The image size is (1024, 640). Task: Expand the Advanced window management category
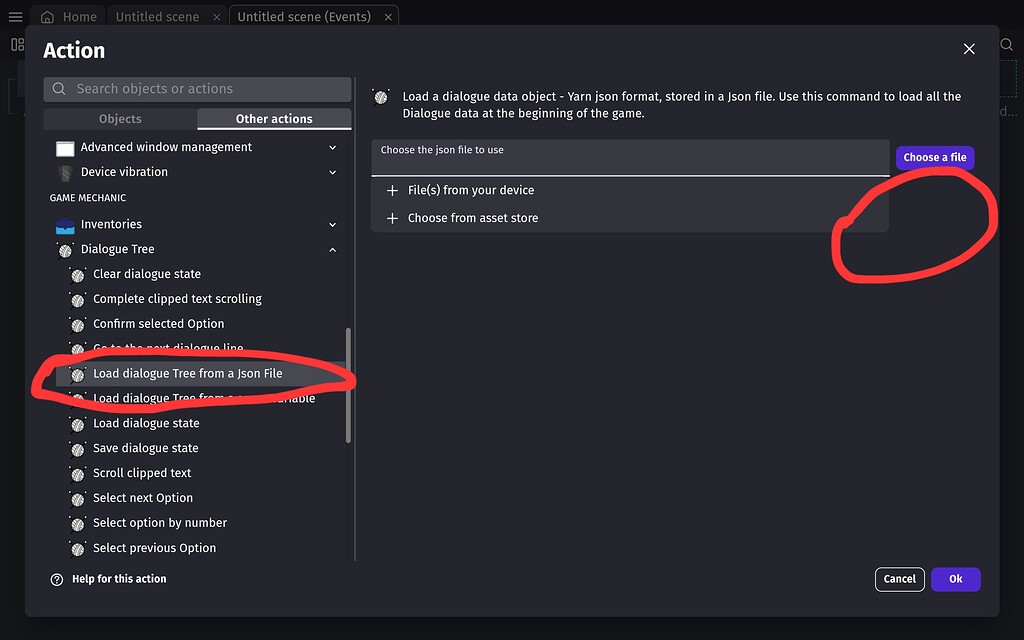pyautogui.click(x=332, y=147)
